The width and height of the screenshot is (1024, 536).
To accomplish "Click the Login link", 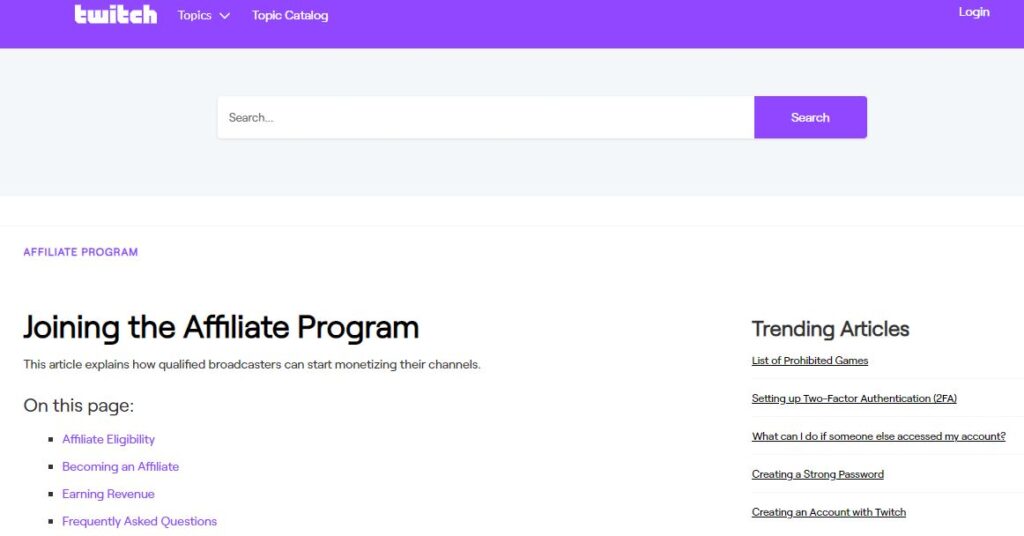I will pos(974,12).
